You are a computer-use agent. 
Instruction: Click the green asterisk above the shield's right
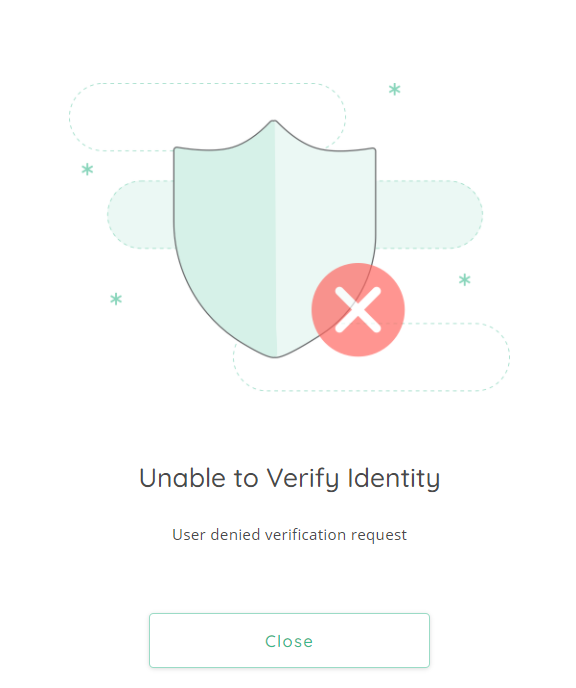pos(394,90)
